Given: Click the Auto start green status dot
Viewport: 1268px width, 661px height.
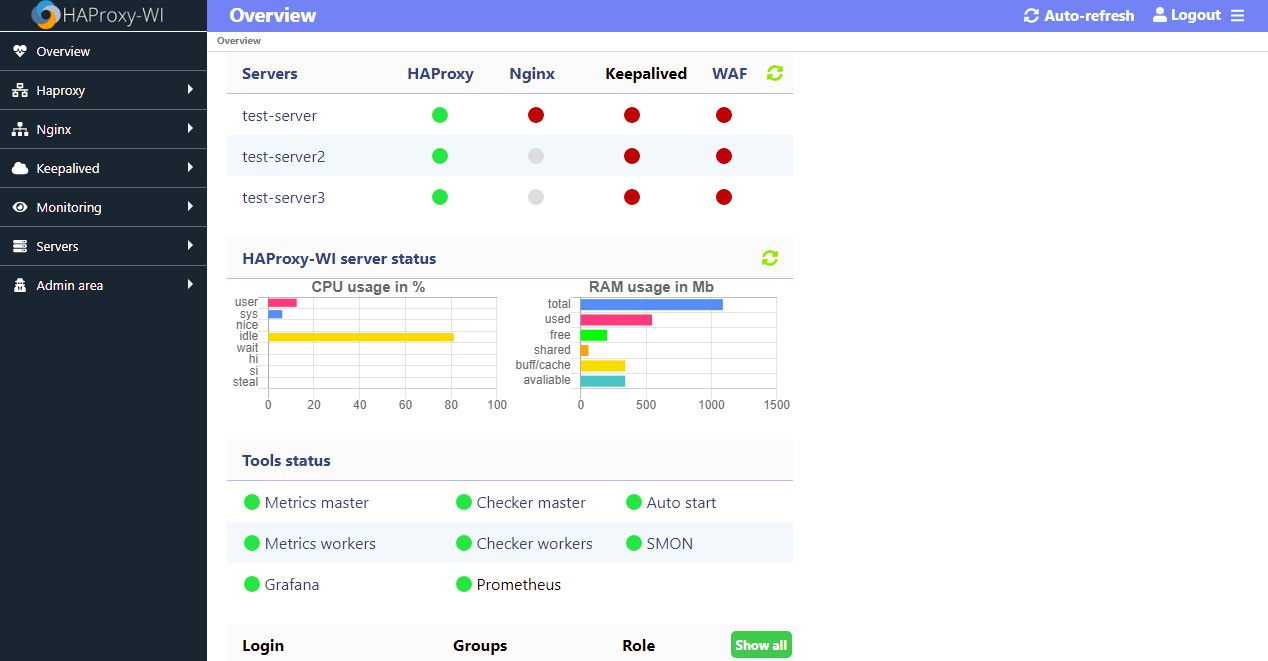Looking at the screenshot, I should click(634, 502).
